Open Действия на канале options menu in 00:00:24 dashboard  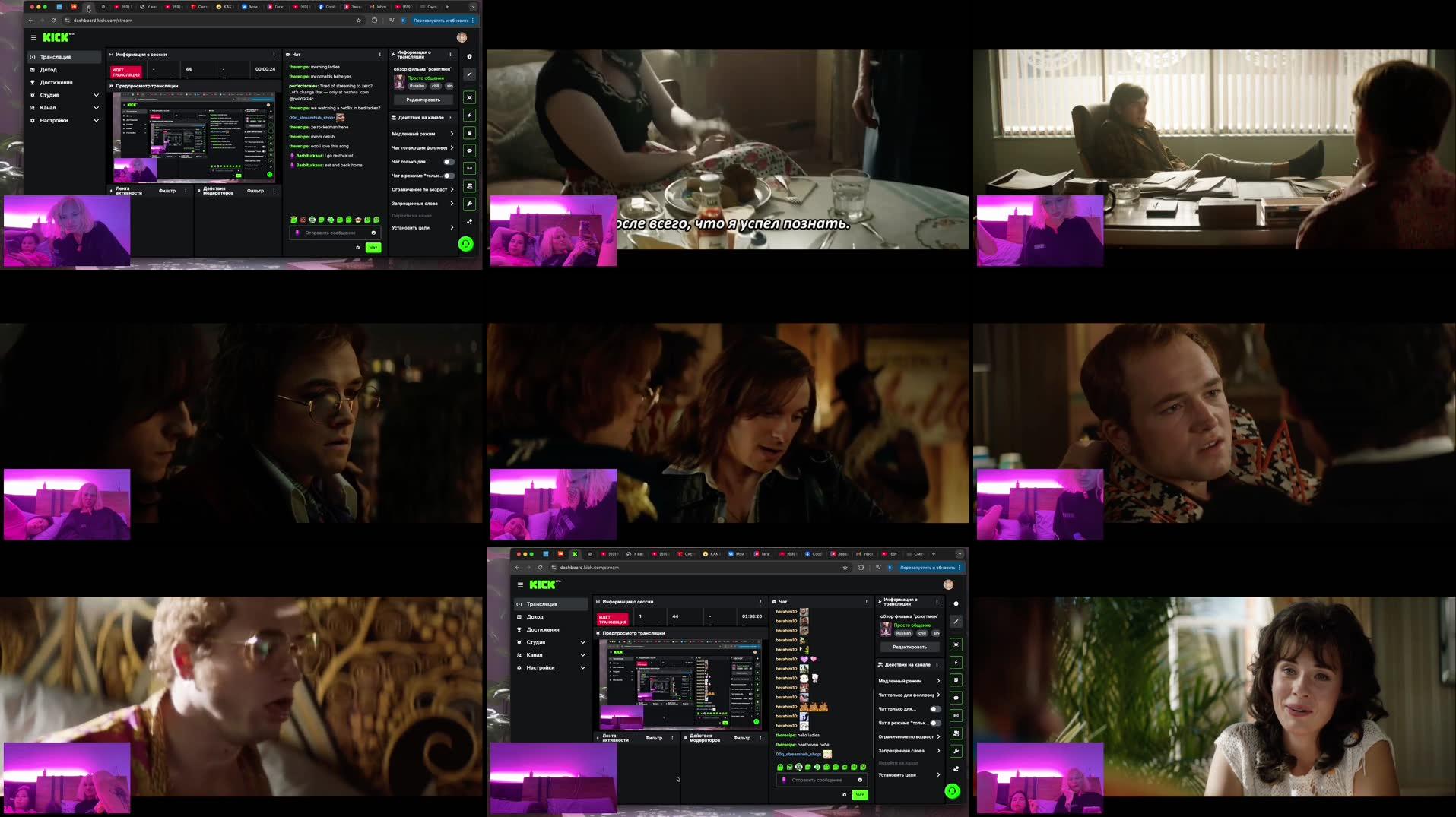click(x=450, y=118)
